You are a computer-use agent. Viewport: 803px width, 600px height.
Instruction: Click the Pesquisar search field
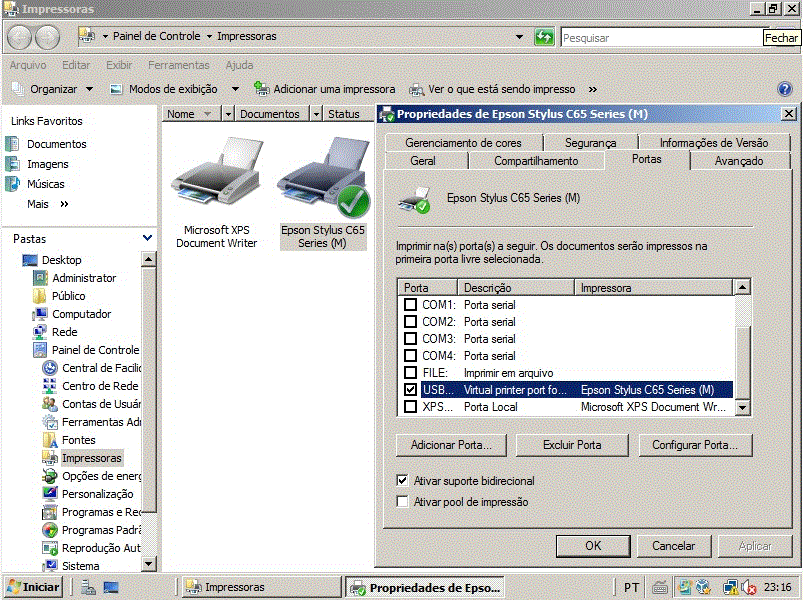point(661,37)
